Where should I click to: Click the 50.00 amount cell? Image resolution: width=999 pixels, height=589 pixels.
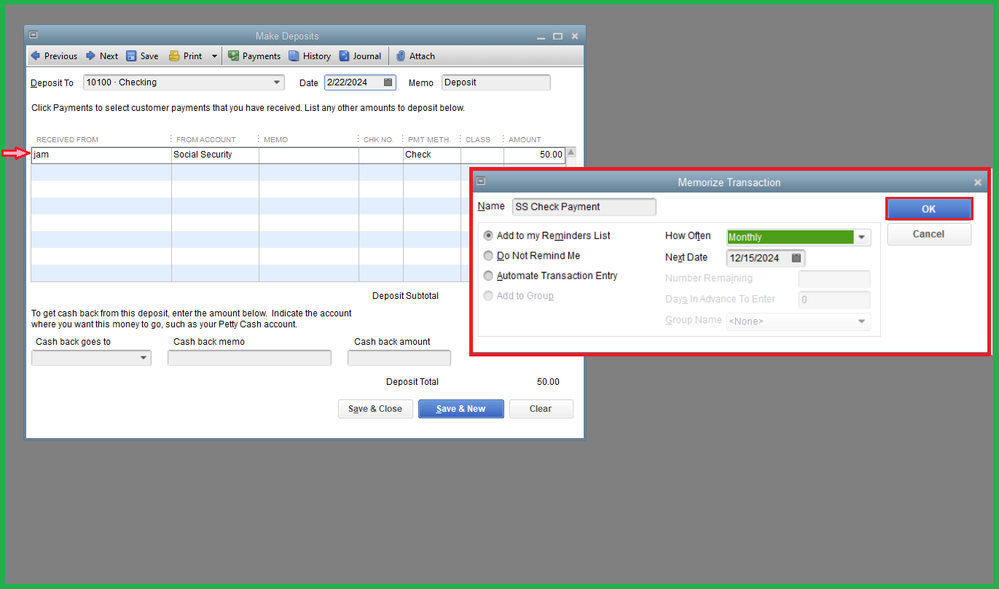534,155
